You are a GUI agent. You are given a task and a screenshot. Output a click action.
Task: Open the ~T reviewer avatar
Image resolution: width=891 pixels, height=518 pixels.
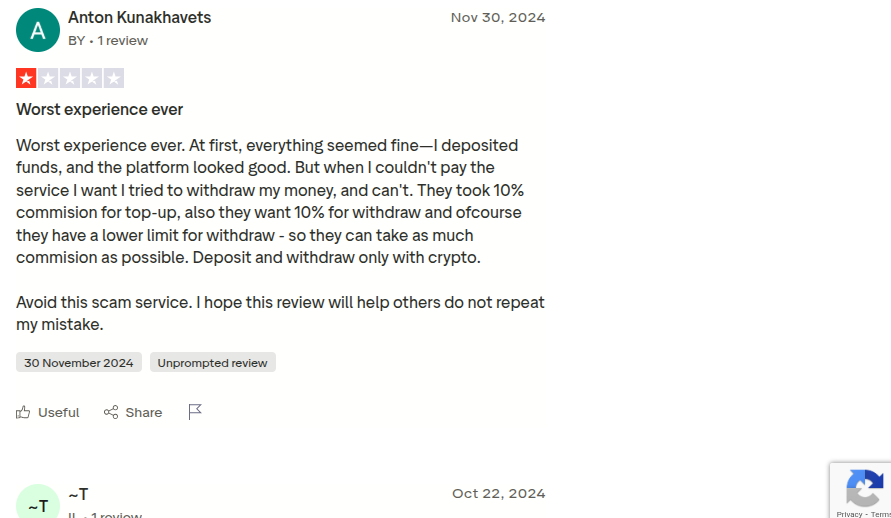coord(38,503)
